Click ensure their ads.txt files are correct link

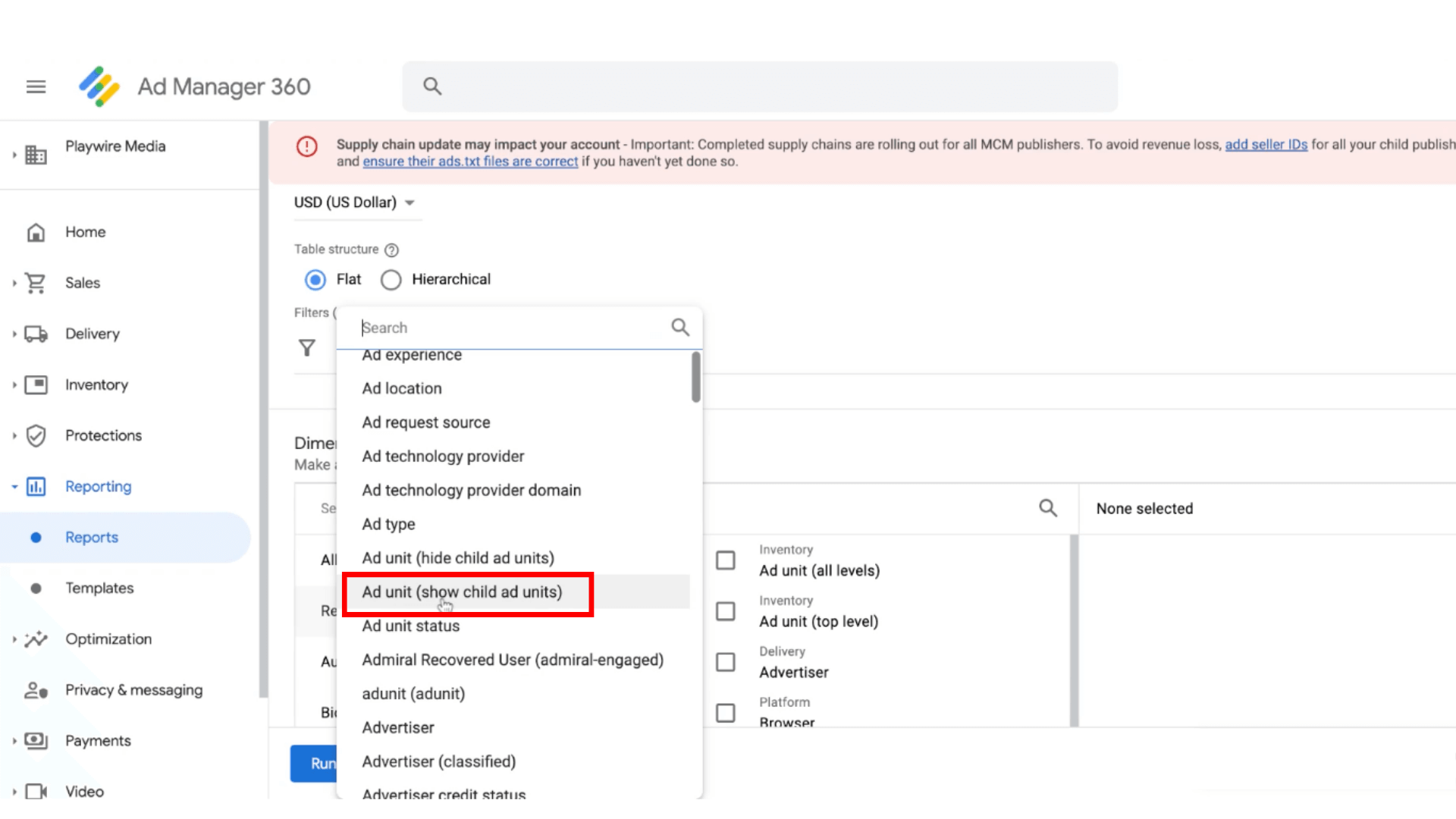470,161
